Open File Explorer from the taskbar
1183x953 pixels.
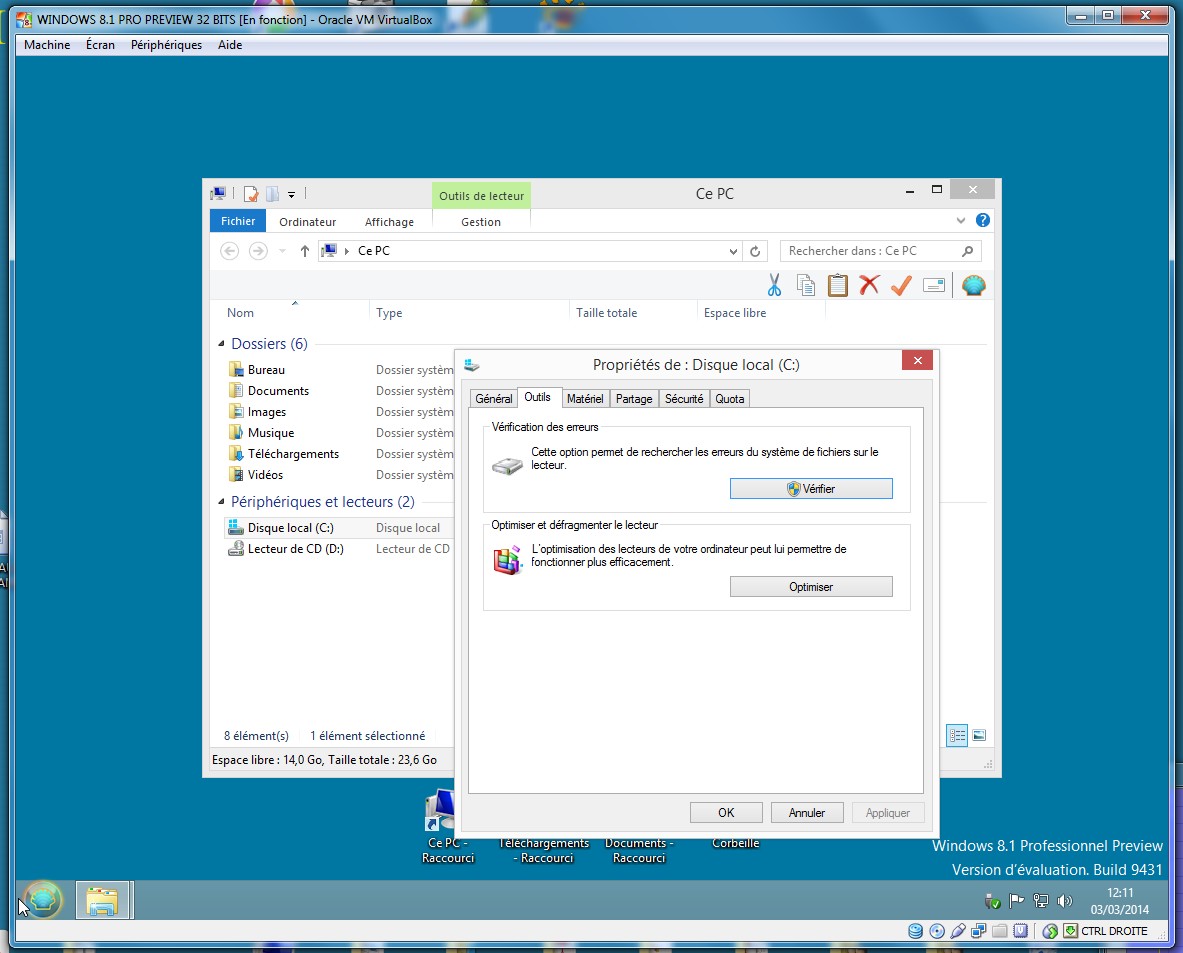pyautogui.click(x=103, y=900)
